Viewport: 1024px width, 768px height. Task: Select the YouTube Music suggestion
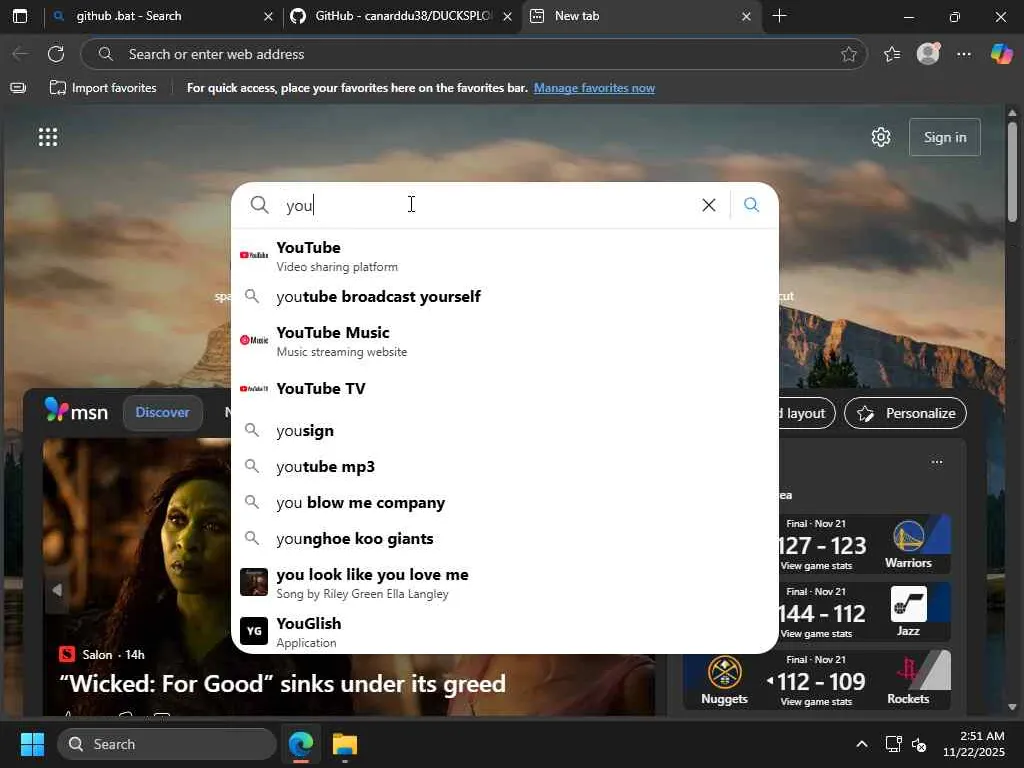click(x=505, y=341)
